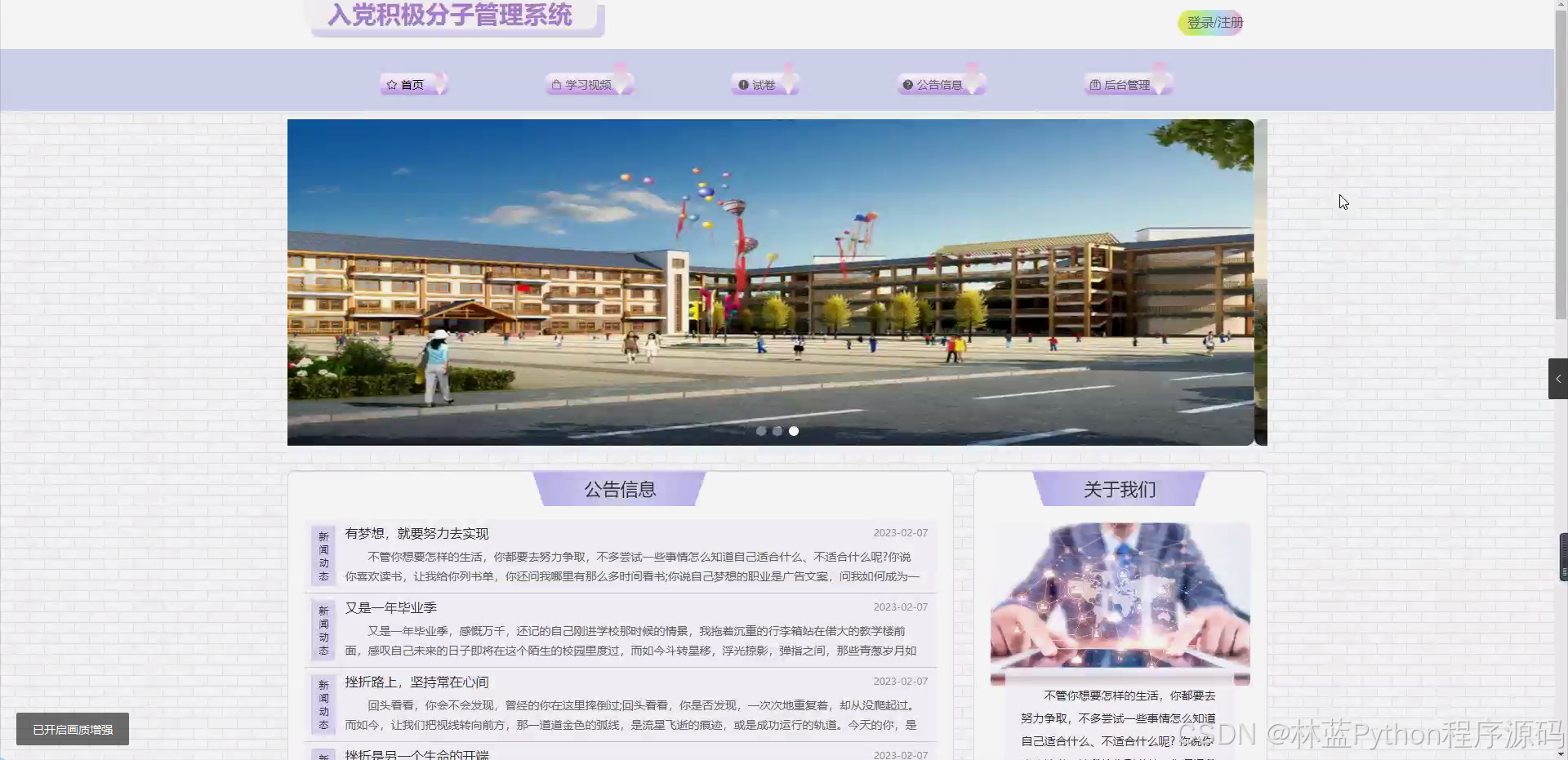The height and width of the screenshot is (760, 1568).
Task: Click 新闻动态 tag beside 又是一年毕业季
Action: pos(323,630)
